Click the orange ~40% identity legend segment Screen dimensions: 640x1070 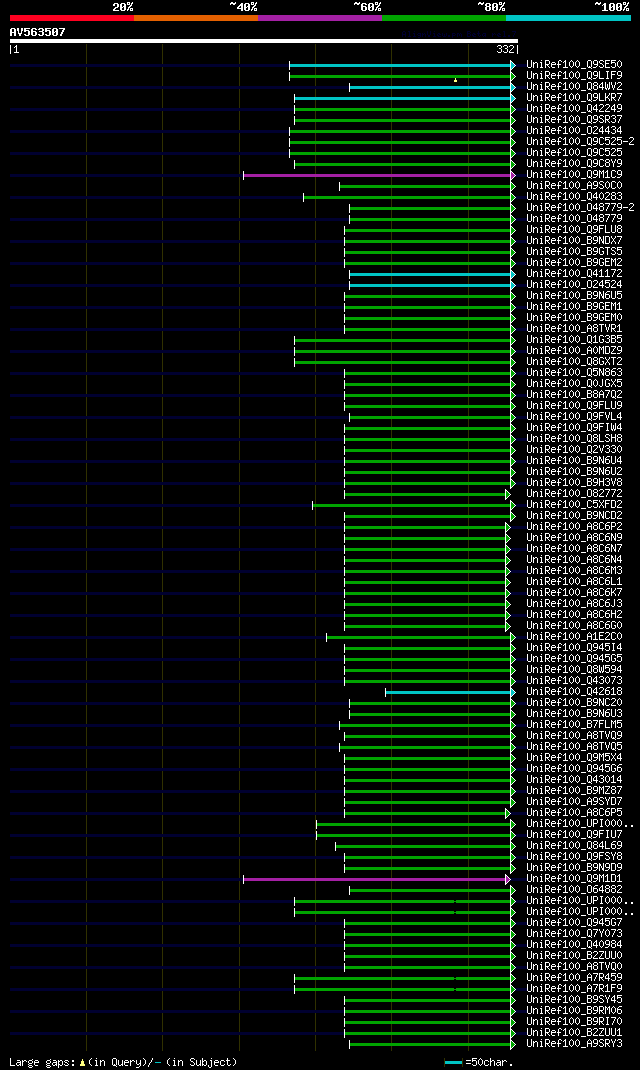click(x=196, y=17)
